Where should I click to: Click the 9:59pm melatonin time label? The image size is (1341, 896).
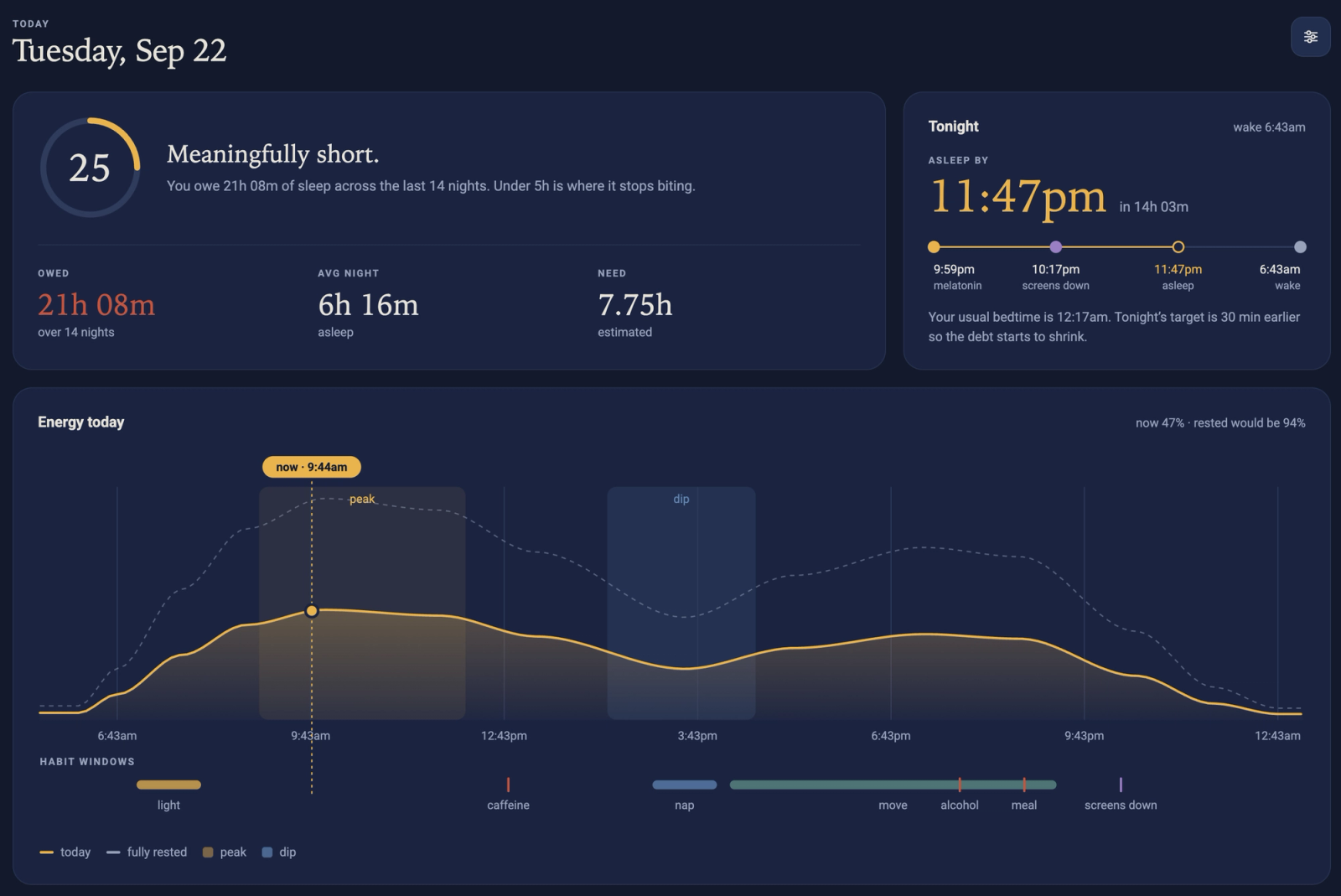tap(954, 270)
